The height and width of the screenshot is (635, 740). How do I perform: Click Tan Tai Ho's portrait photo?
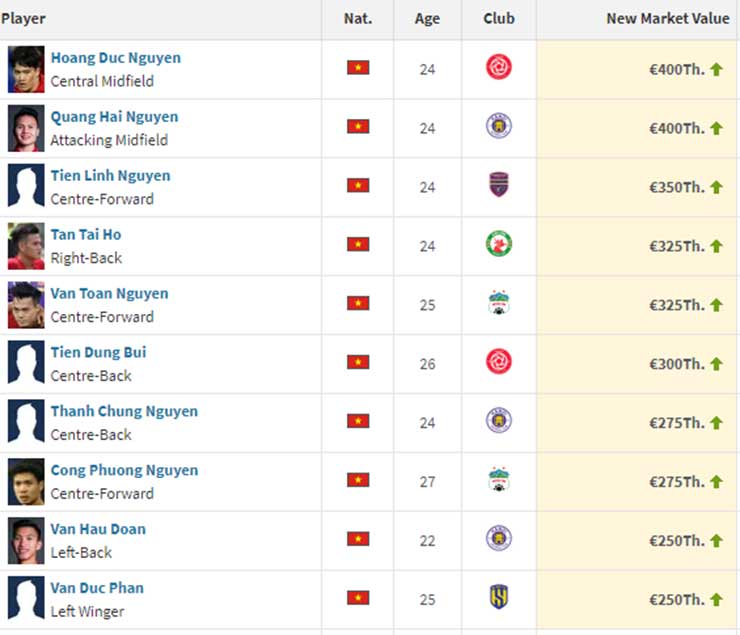pyautogui.click(x=26, y=245)
